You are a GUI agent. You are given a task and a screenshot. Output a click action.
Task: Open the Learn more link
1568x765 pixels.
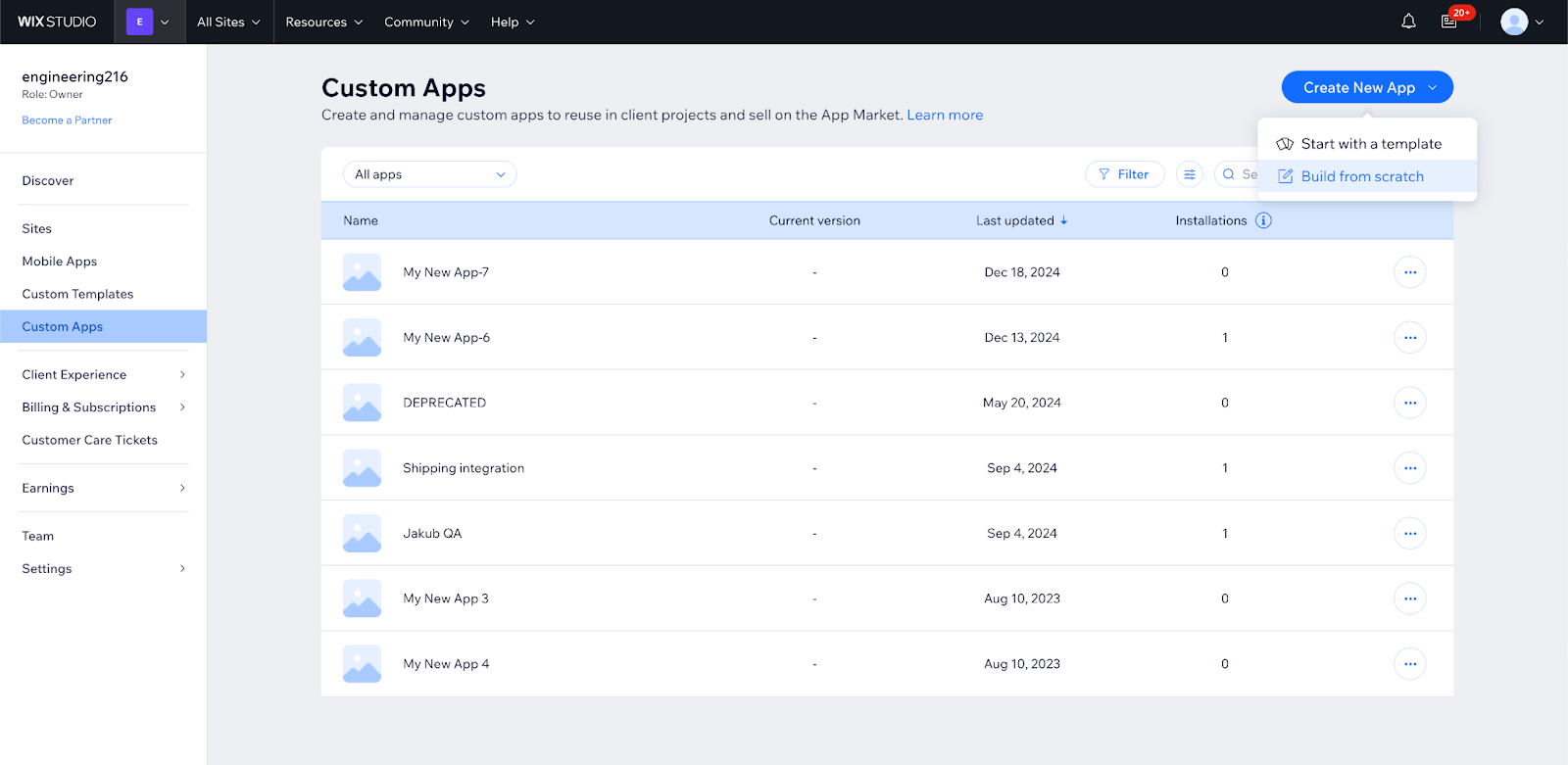pos(944,115)
